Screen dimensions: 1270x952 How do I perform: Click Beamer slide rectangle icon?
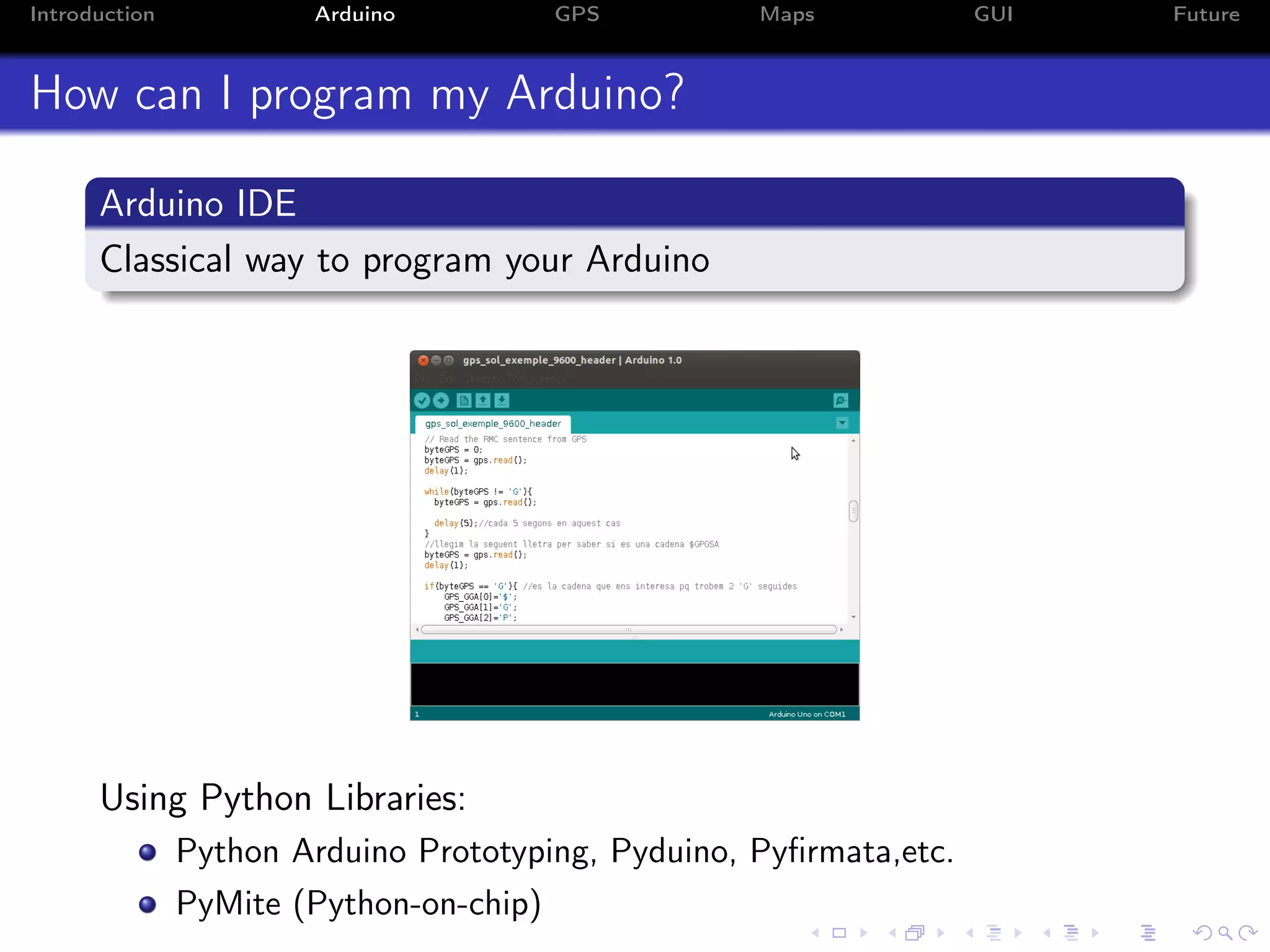tap(839, 933)
